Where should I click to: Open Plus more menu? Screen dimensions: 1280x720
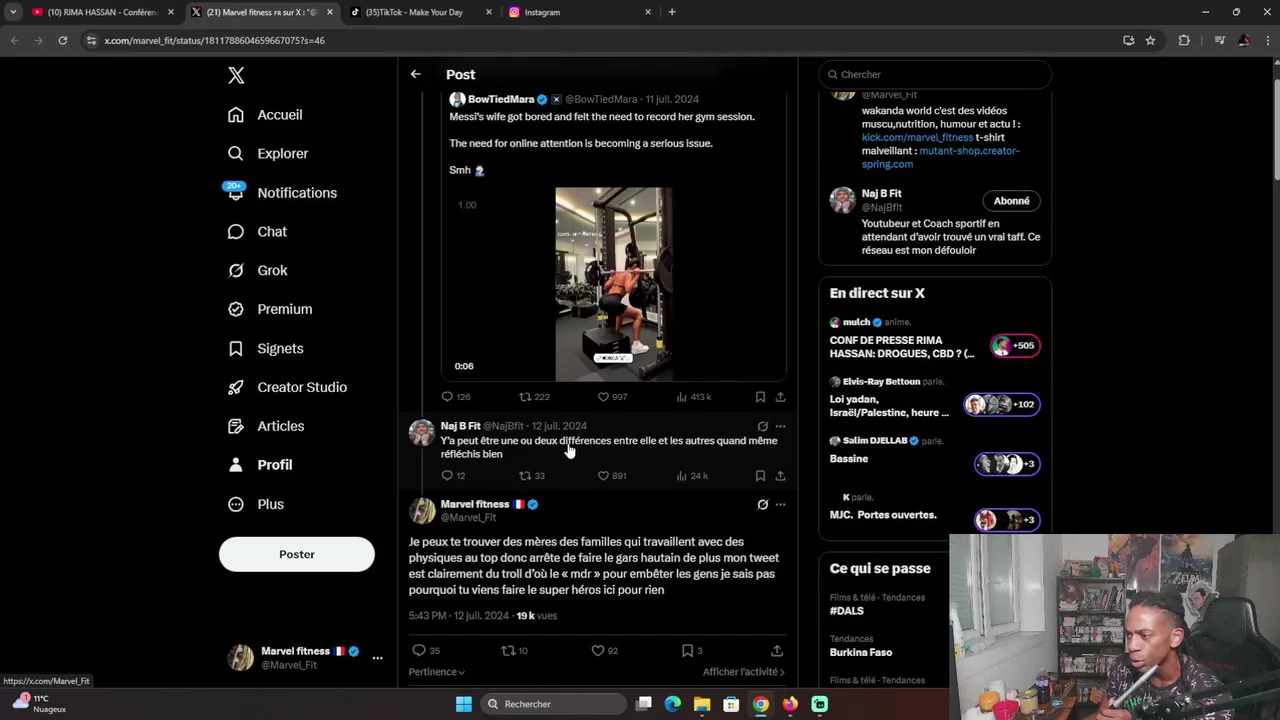click(255, 505)
